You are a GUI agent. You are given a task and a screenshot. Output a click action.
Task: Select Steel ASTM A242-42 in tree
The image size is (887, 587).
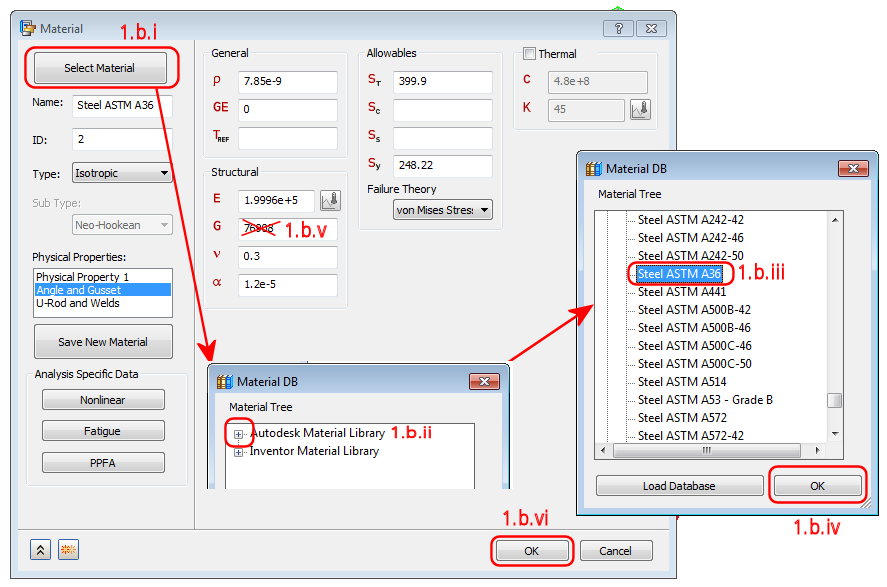click(x=691, y=219)
